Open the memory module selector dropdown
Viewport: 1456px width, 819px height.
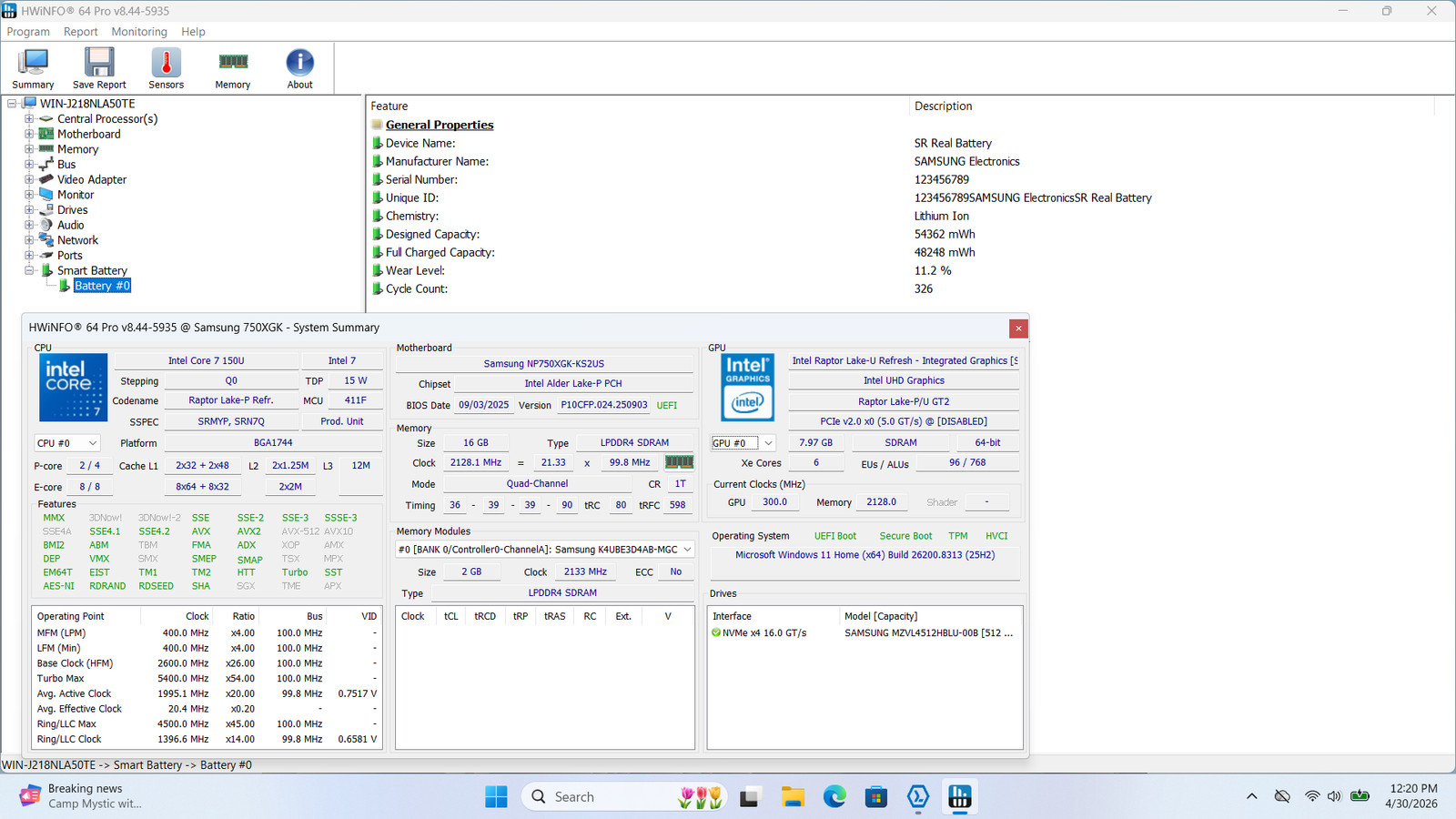[x=544, y=550]
